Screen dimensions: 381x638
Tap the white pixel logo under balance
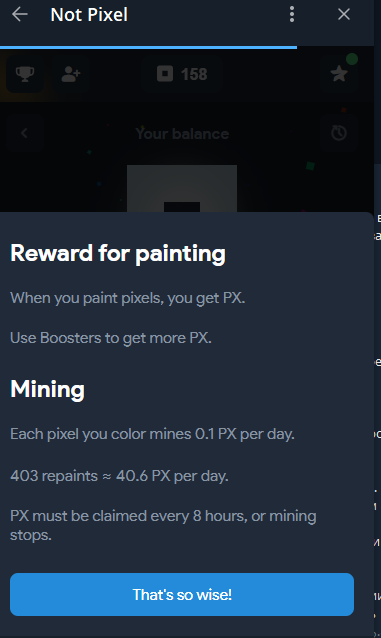[182, 188]
